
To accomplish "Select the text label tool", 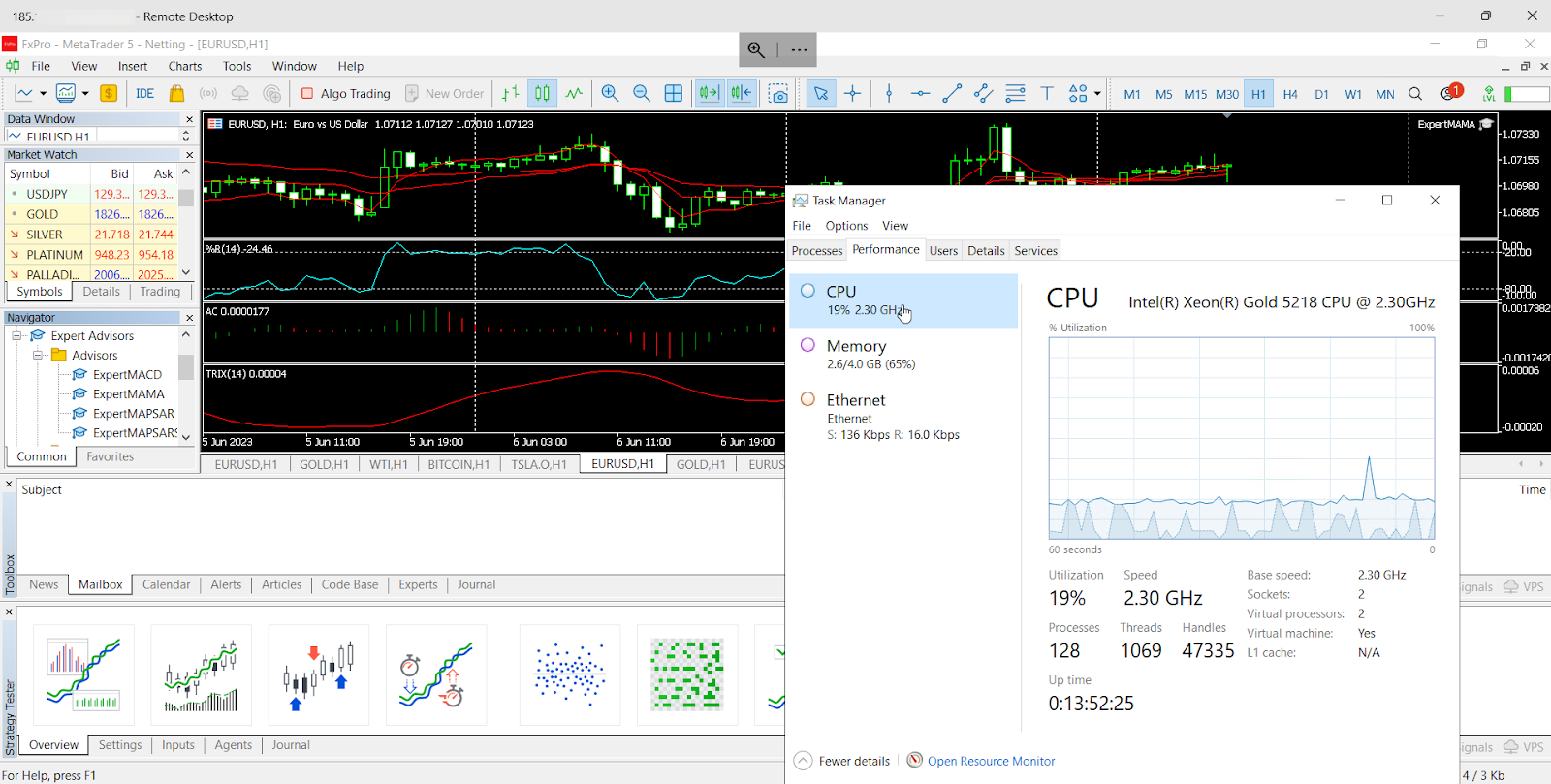I will (x=1047, y=94).
